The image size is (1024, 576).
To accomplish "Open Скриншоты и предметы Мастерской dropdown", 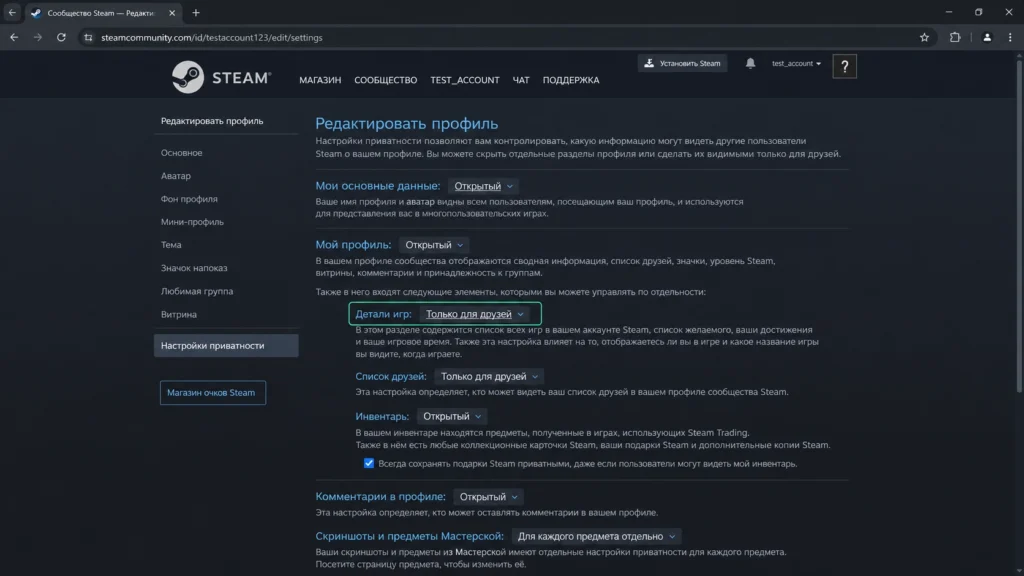I will point(596,536).
